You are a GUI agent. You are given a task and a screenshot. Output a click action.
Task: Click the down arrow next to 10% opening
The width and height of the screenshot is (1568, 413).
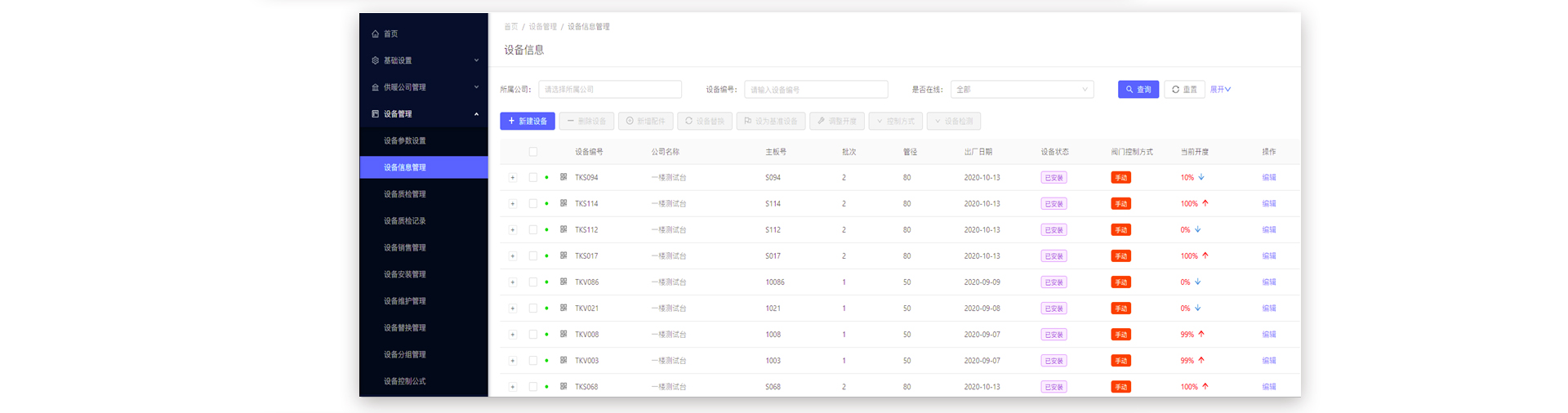tap(1201, 177)
